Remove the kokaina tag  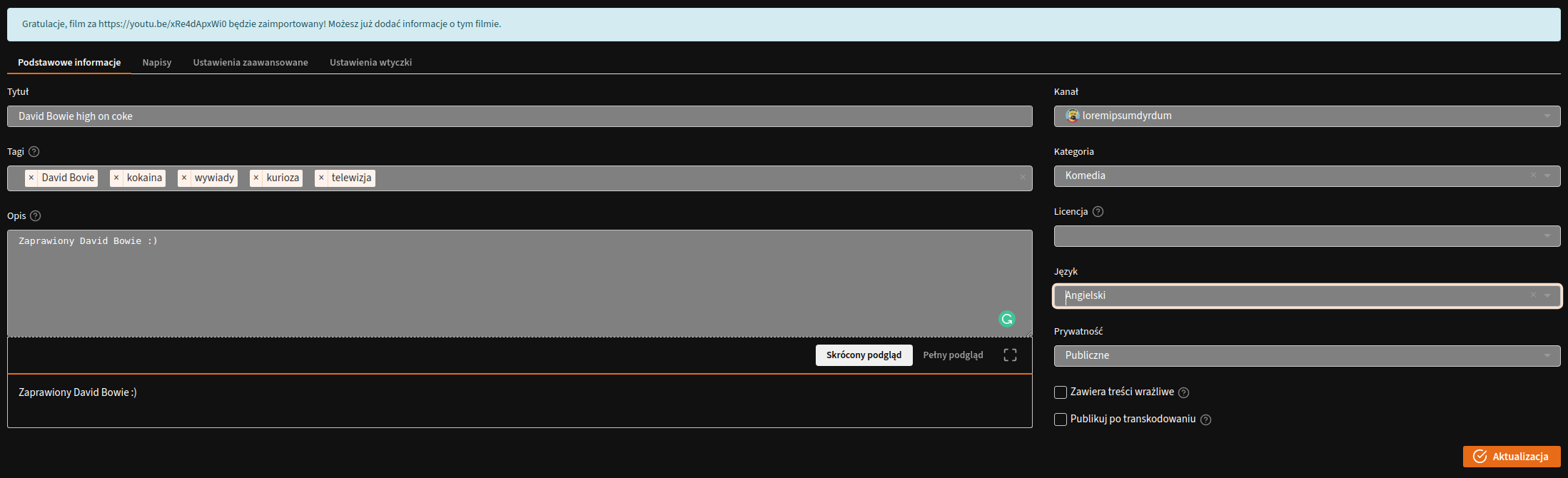tap(116, 178)
